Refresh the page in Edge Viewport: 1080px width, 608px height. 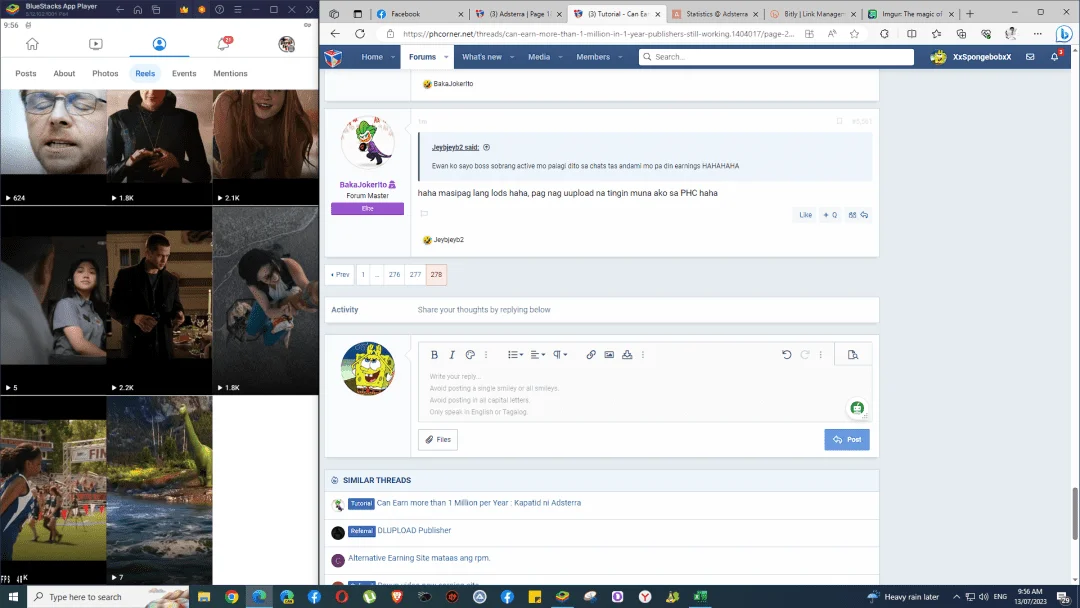point(360,34)
